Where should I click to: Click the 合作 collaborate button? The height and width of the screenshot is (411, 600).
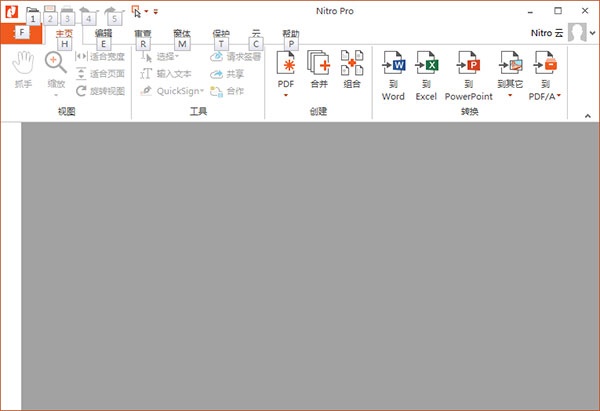pyautogui.click(x=227, y=91)
